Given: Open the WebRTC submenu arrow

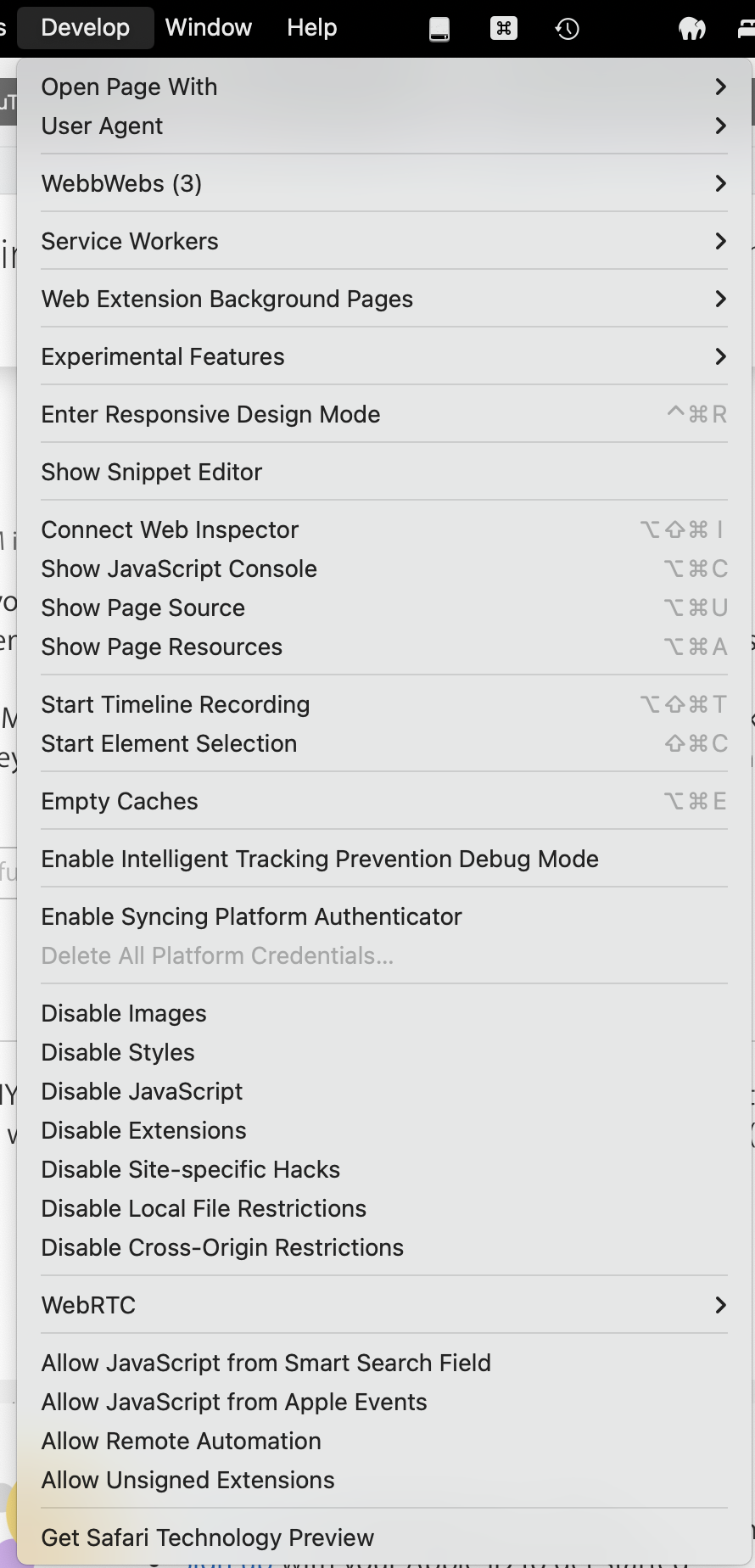Looking at the screenshot, I should [x=720, y=1305].
